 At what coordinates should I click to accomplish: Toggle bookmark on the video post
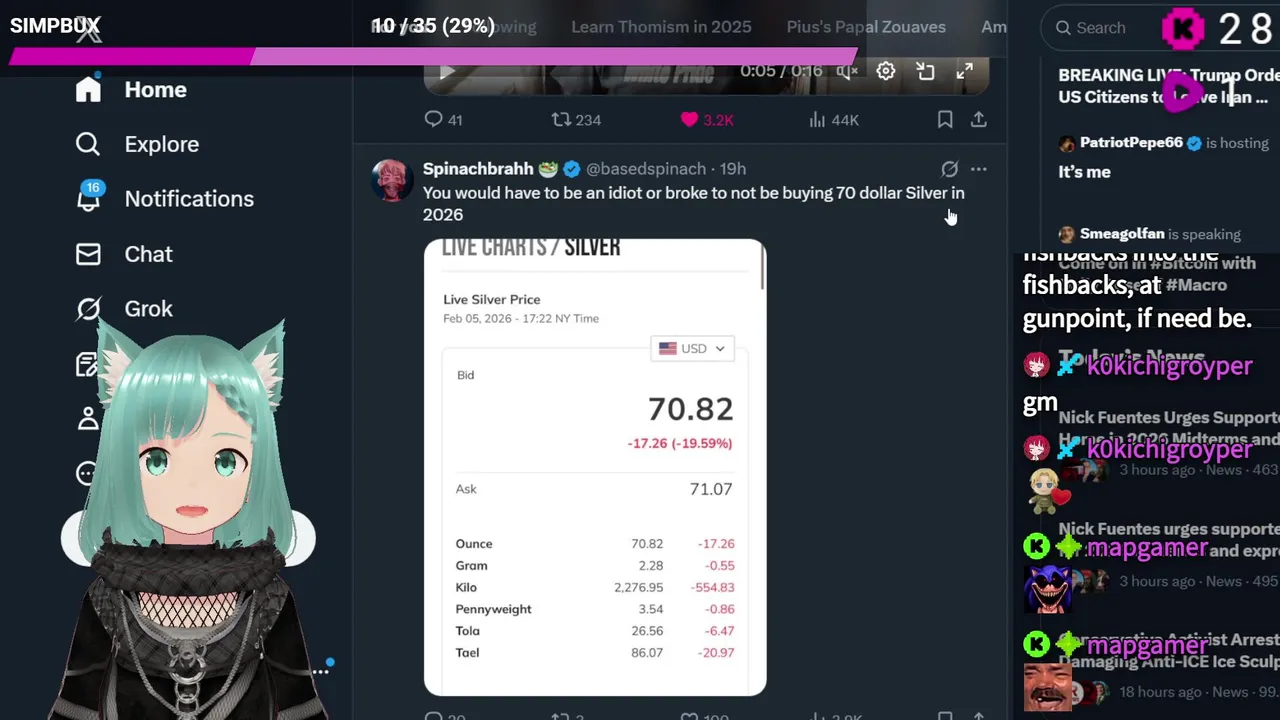point(944,120)
